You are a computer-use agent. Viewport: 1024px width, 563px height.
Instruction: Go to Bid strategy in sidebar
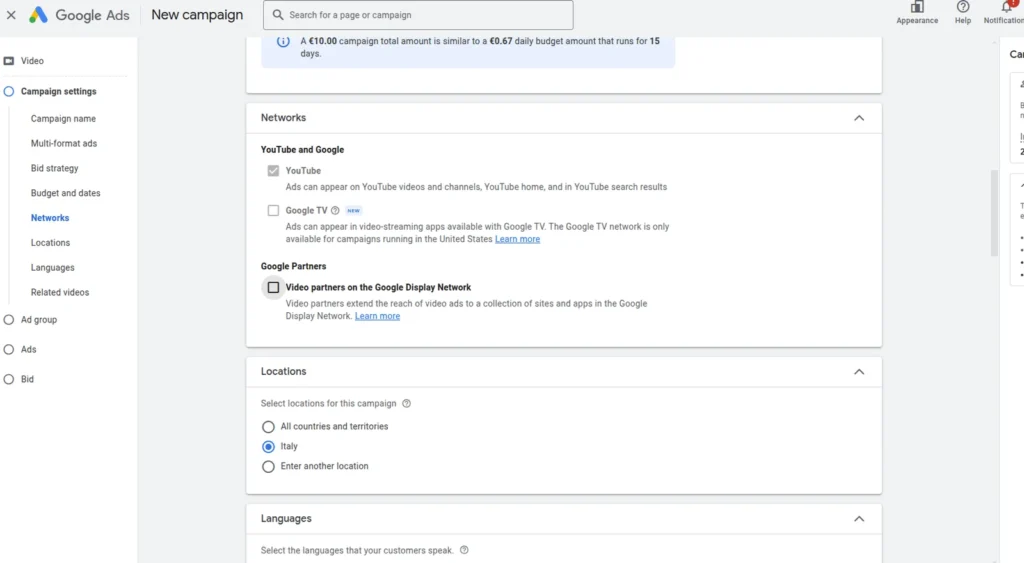point(54,168)
